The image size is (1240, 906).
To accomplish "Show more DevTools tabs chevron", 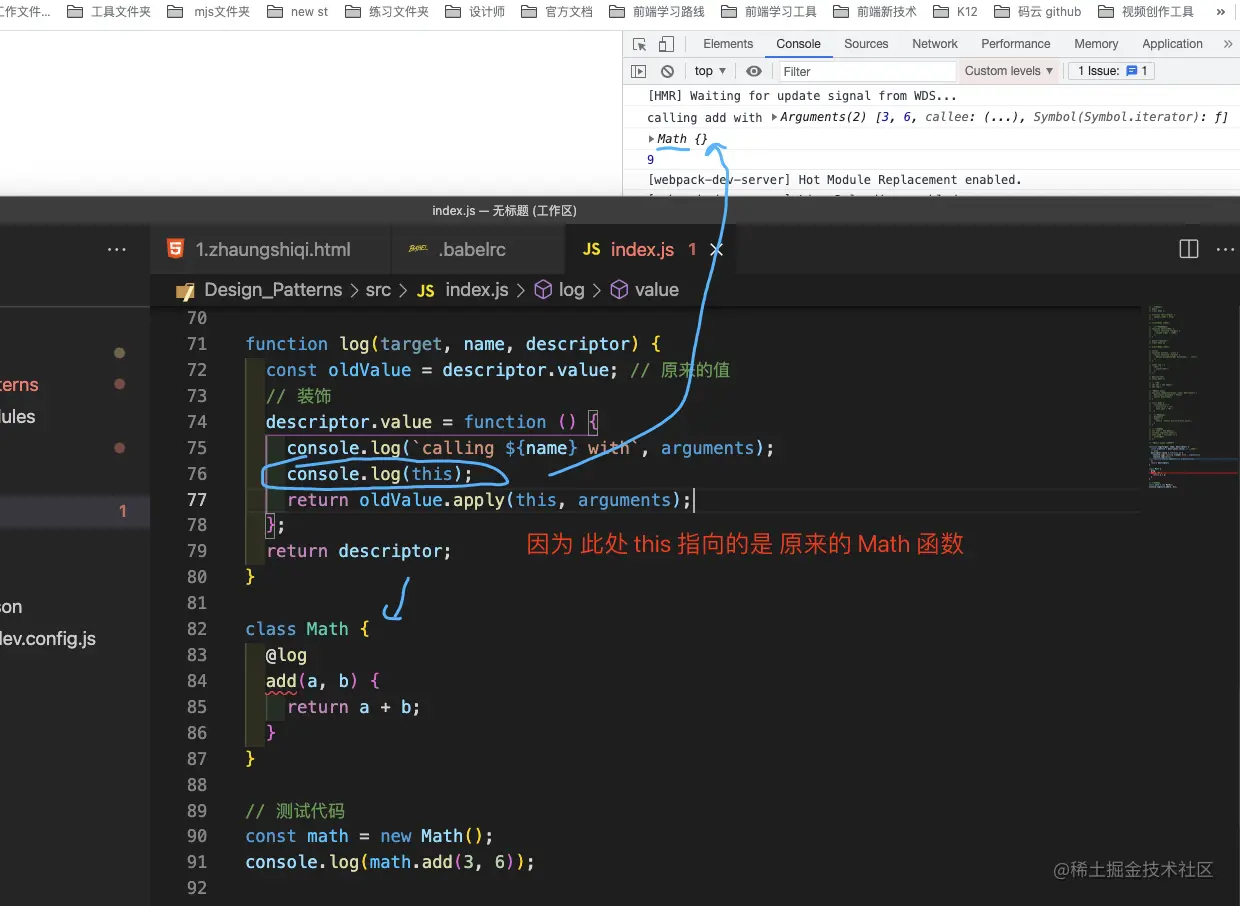I will coord(1227,44).
